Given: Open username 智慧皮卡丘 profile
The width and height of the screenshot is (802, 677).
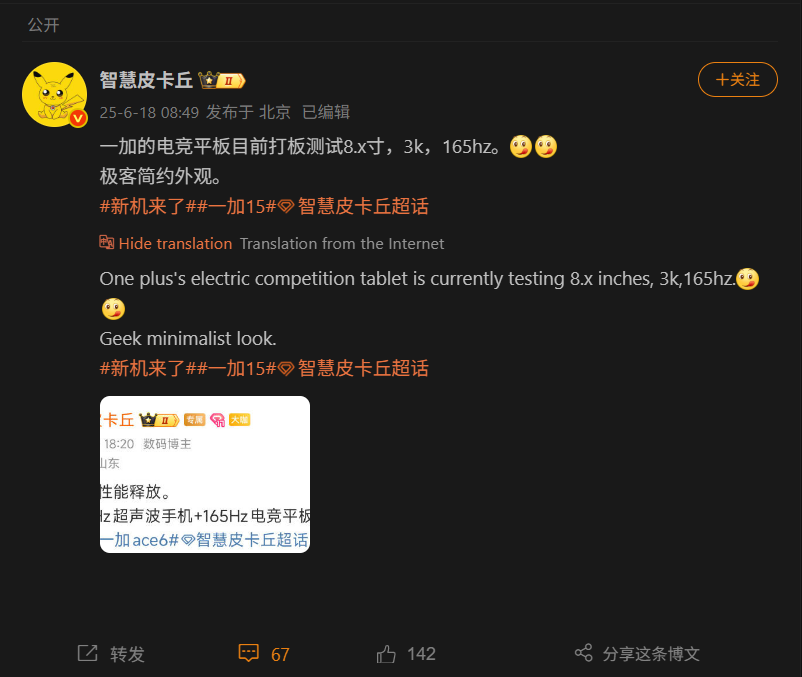Looking at the screenshot, I should click(146, 81).
